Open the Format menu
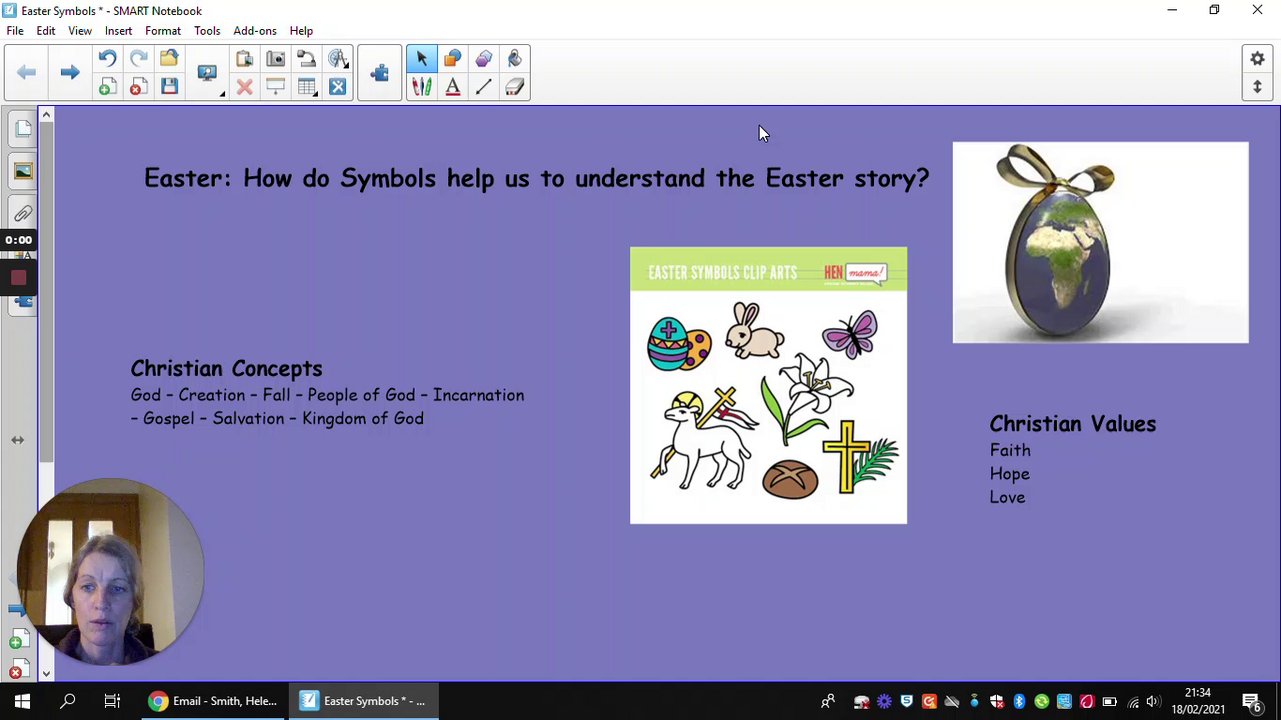This screenshot has height=720, width=1281. coord(163,31)
